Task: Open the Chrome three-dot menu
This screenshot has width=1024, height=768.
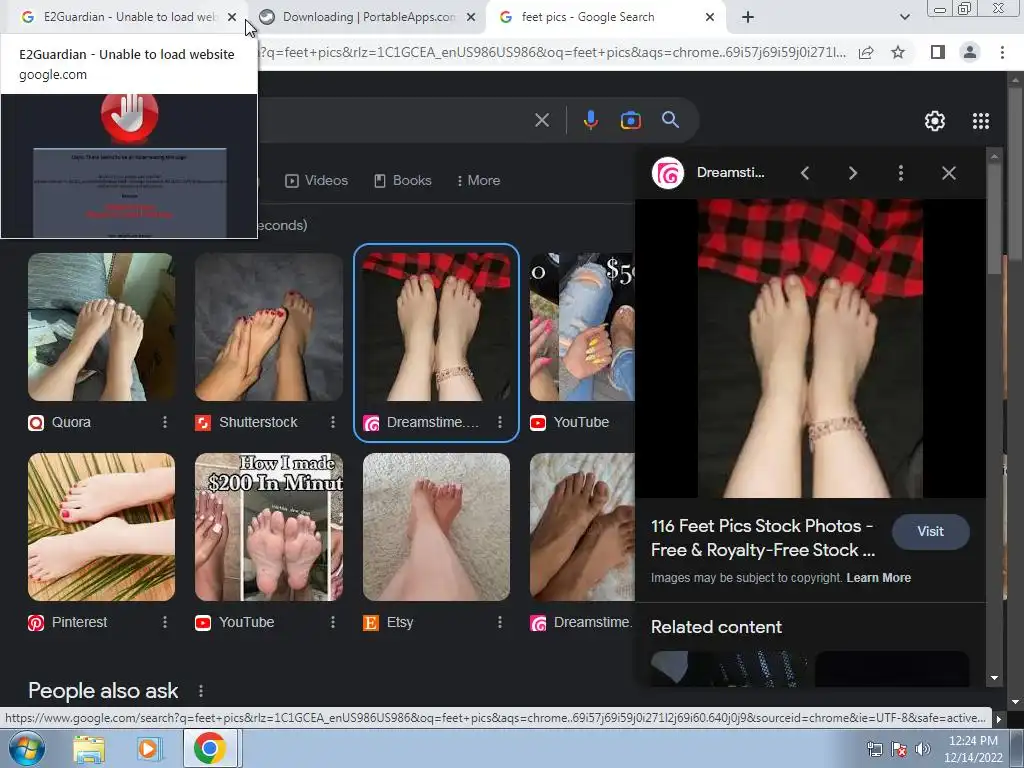Action: 1002,52
